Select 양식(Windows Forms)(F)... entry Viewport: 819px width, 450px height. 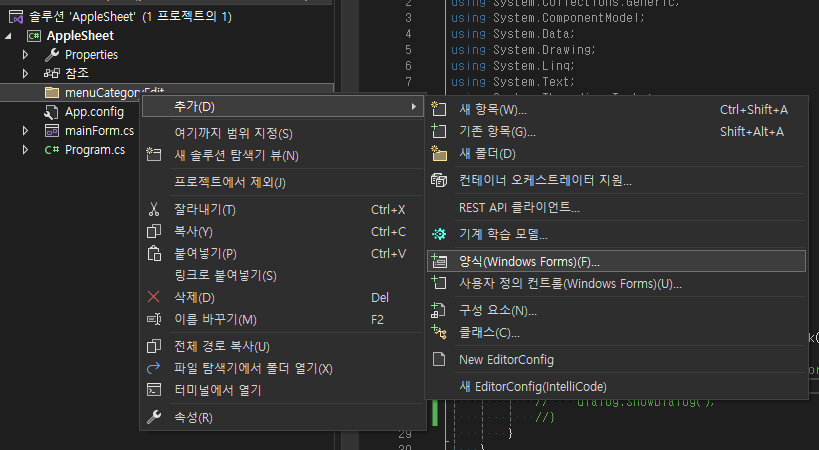pyautogui.click(x=616, y=261)
